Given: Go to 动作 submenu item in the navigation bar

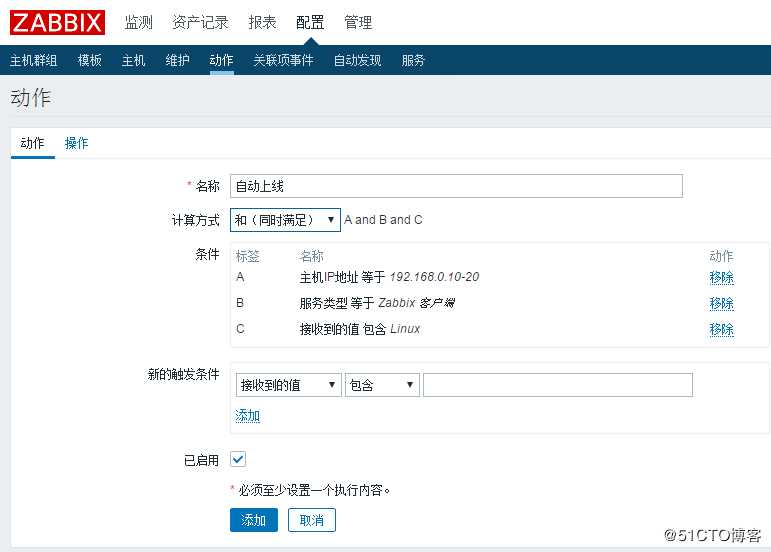Looking at the screenshot, I should pyautogui.click(x=221, y=60).
